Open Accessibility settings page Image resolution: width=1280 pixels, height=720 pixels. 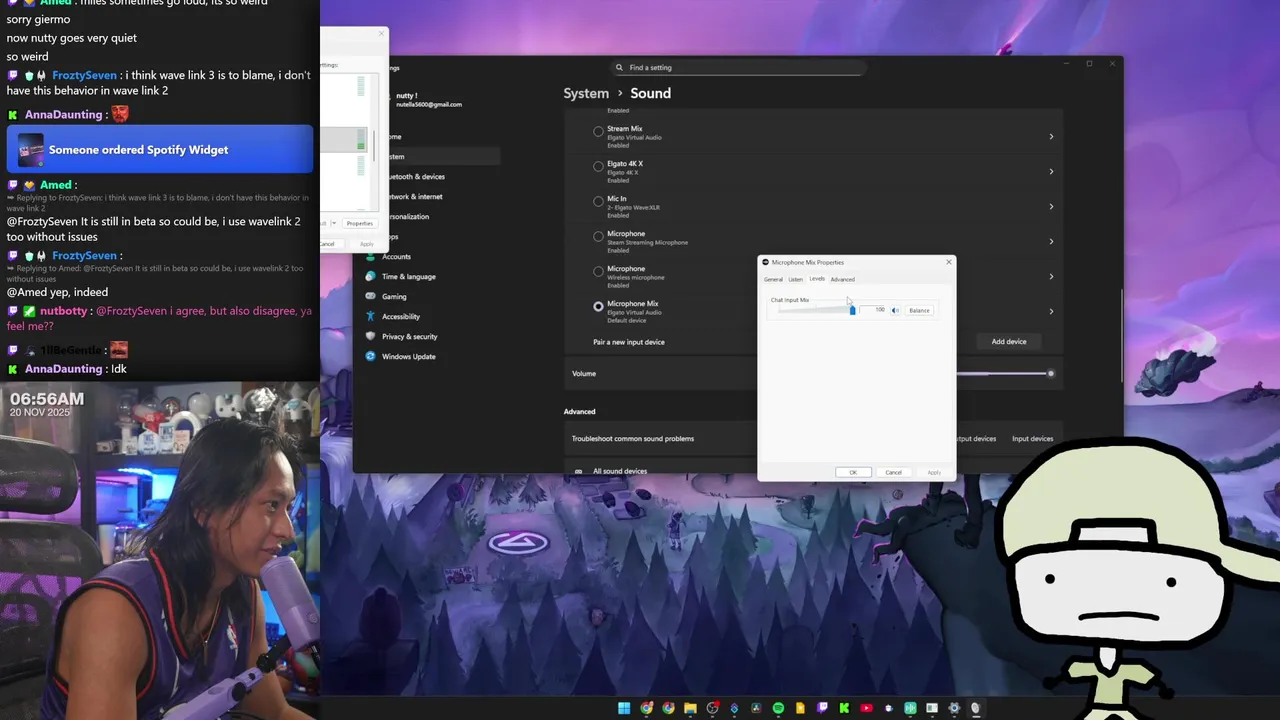[x=400, y=316]
